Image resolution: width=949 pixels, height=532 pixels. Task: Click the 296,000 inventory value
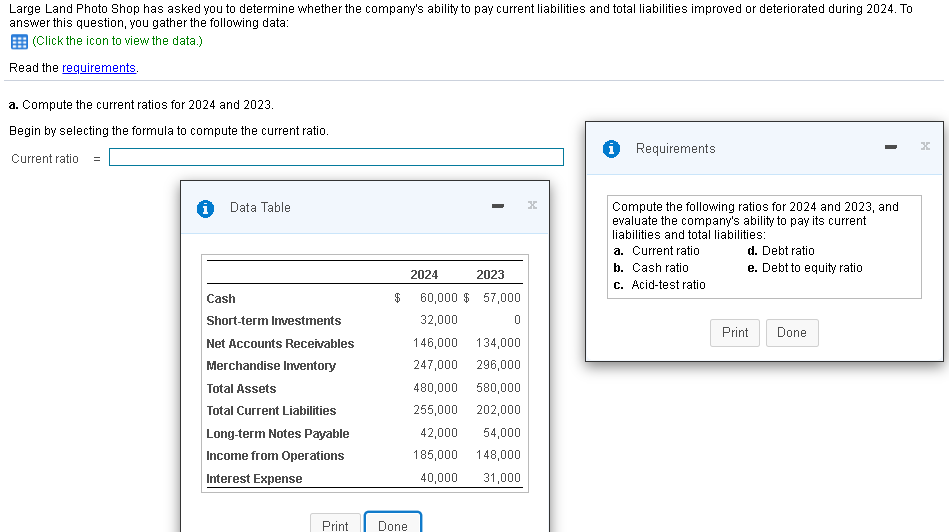click(498, 365)
